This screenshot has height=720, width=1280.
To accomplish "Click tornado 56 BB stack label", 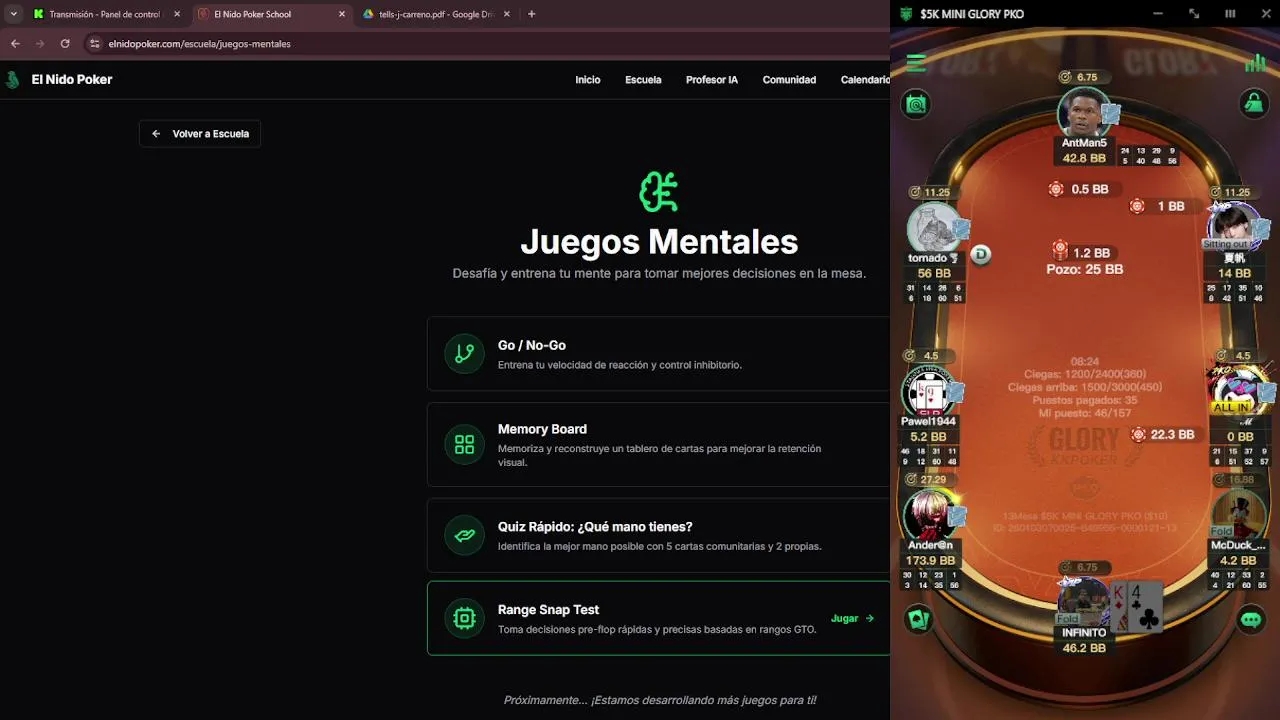I will 934,273.
